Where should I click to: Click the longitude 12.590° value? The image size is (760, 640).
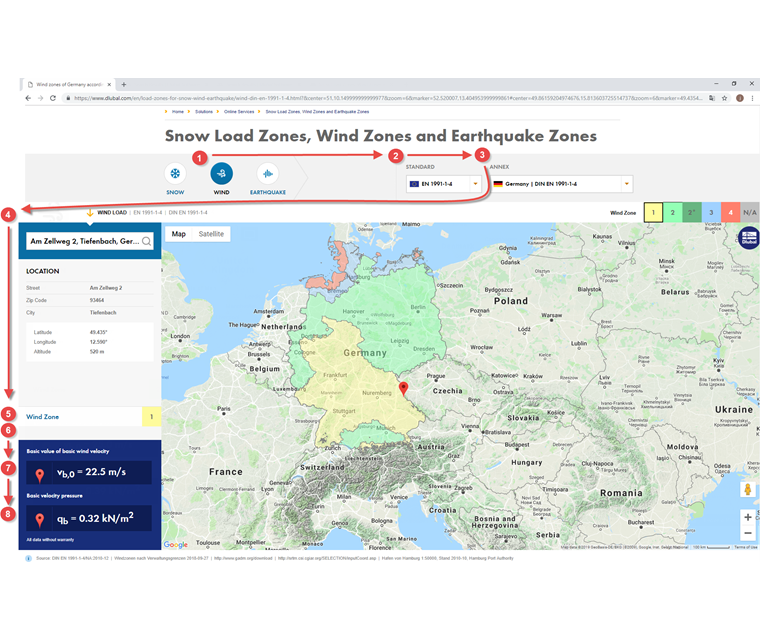[98, 342]
